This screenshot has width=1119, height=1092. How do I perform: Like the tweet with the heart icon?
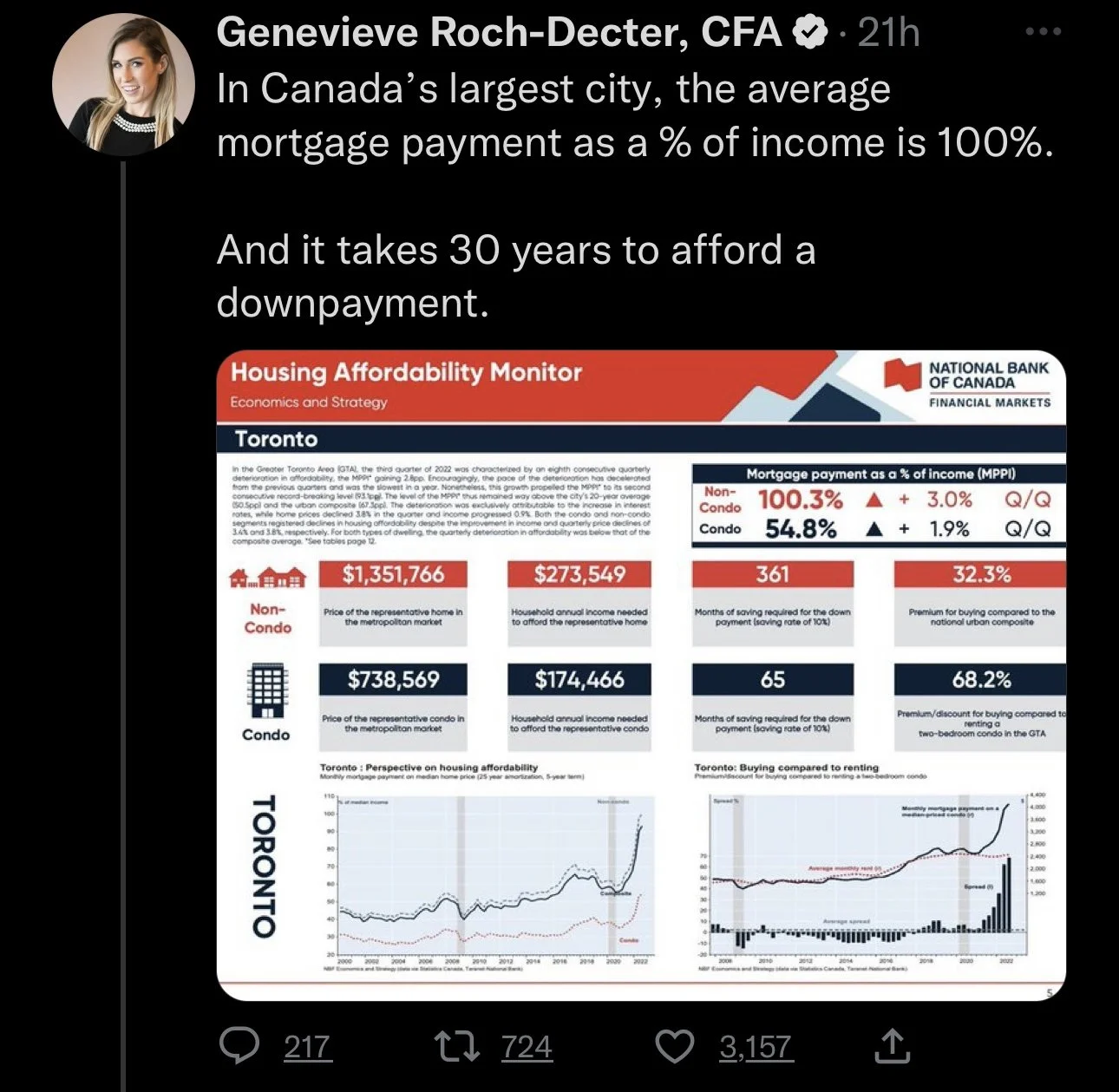[674, 1046]
